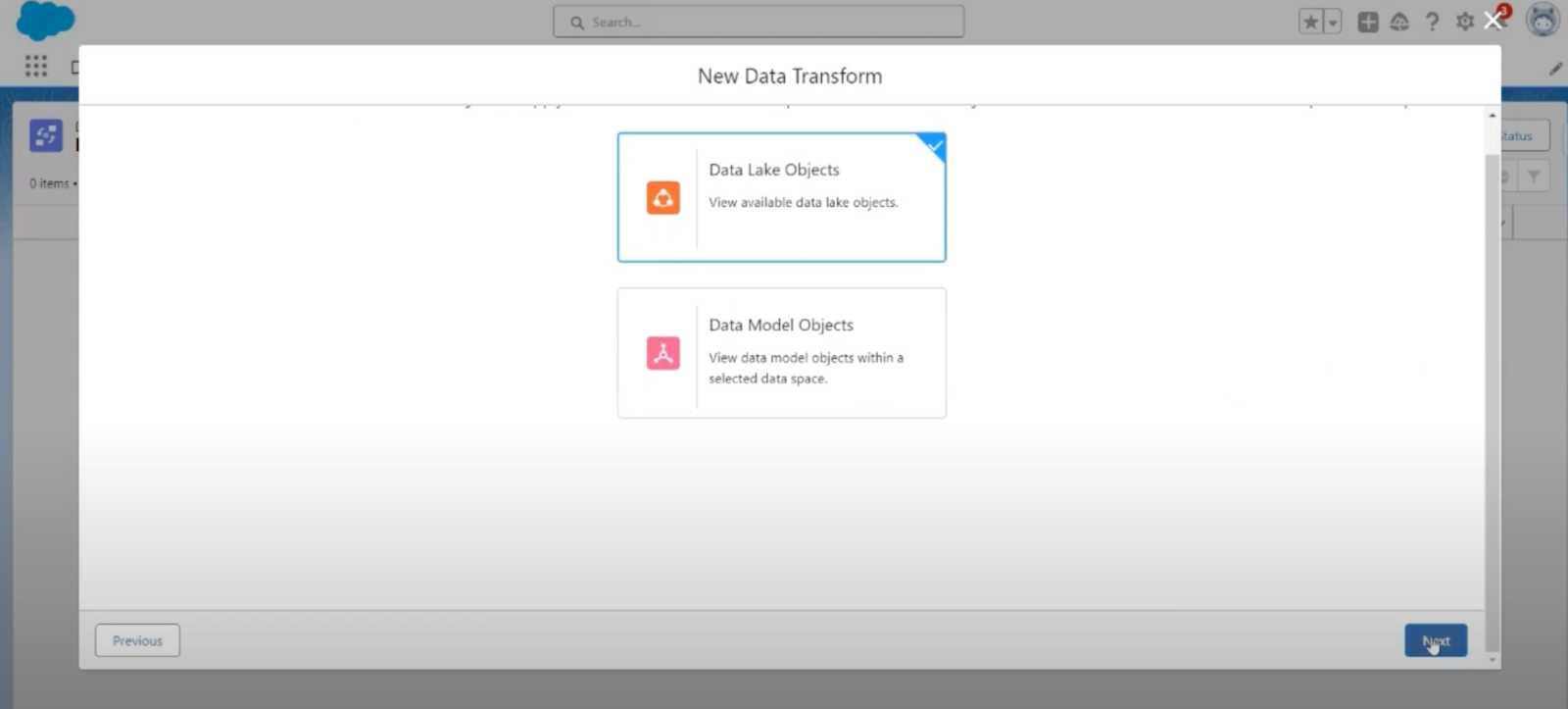Open the App Launcher grid

coord(36,66)
